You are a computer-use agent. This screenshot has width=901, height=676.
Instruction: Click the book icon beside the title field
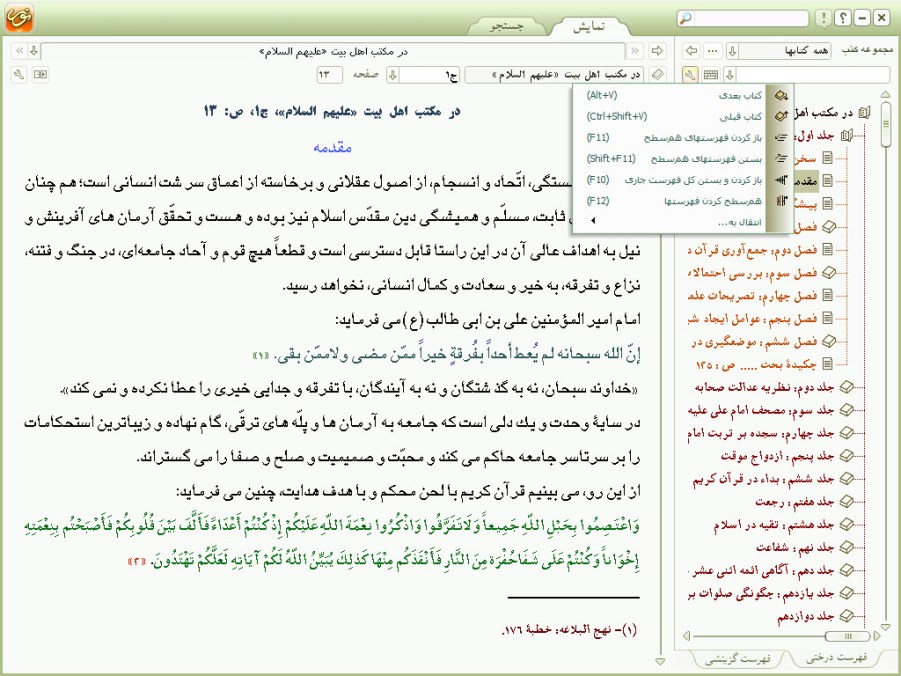pos(657,75)
